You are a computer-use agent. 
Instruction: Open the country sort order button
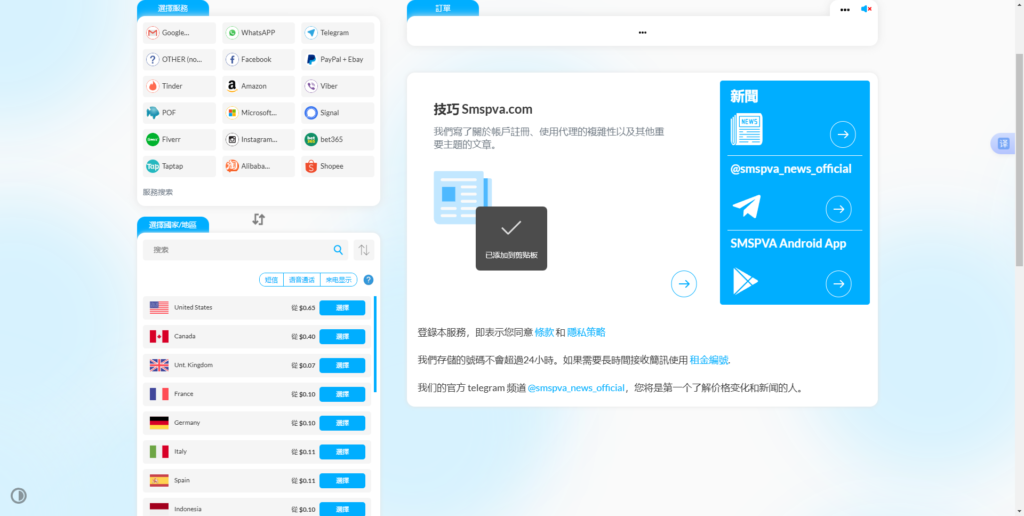(x=364, y=250)
